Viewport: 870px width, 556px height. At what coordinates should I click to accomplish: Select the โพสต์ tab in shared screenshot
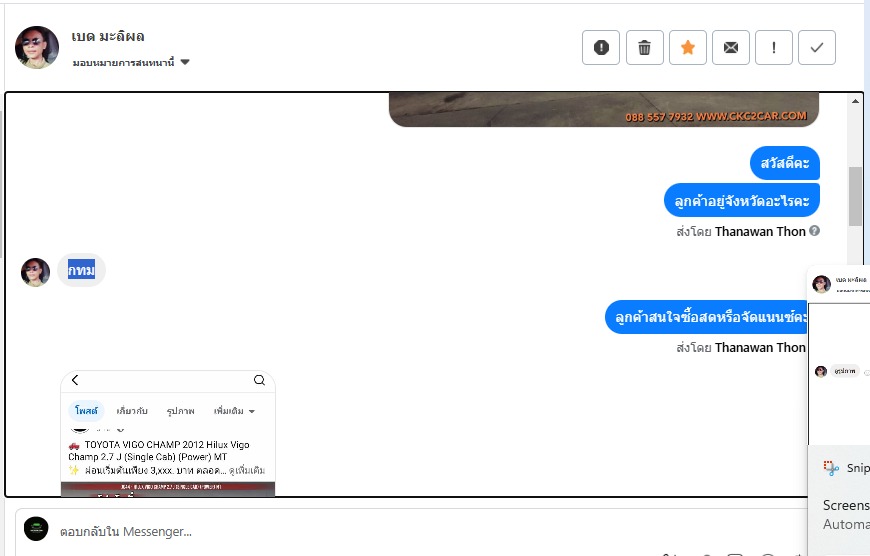86,411
